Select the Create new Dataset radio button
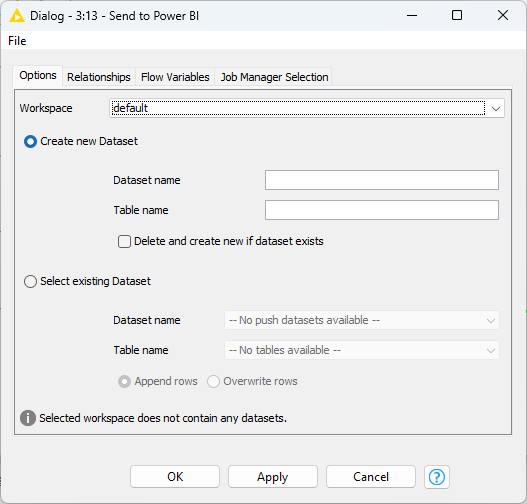The image size is (527, 504). pos(30,141)
